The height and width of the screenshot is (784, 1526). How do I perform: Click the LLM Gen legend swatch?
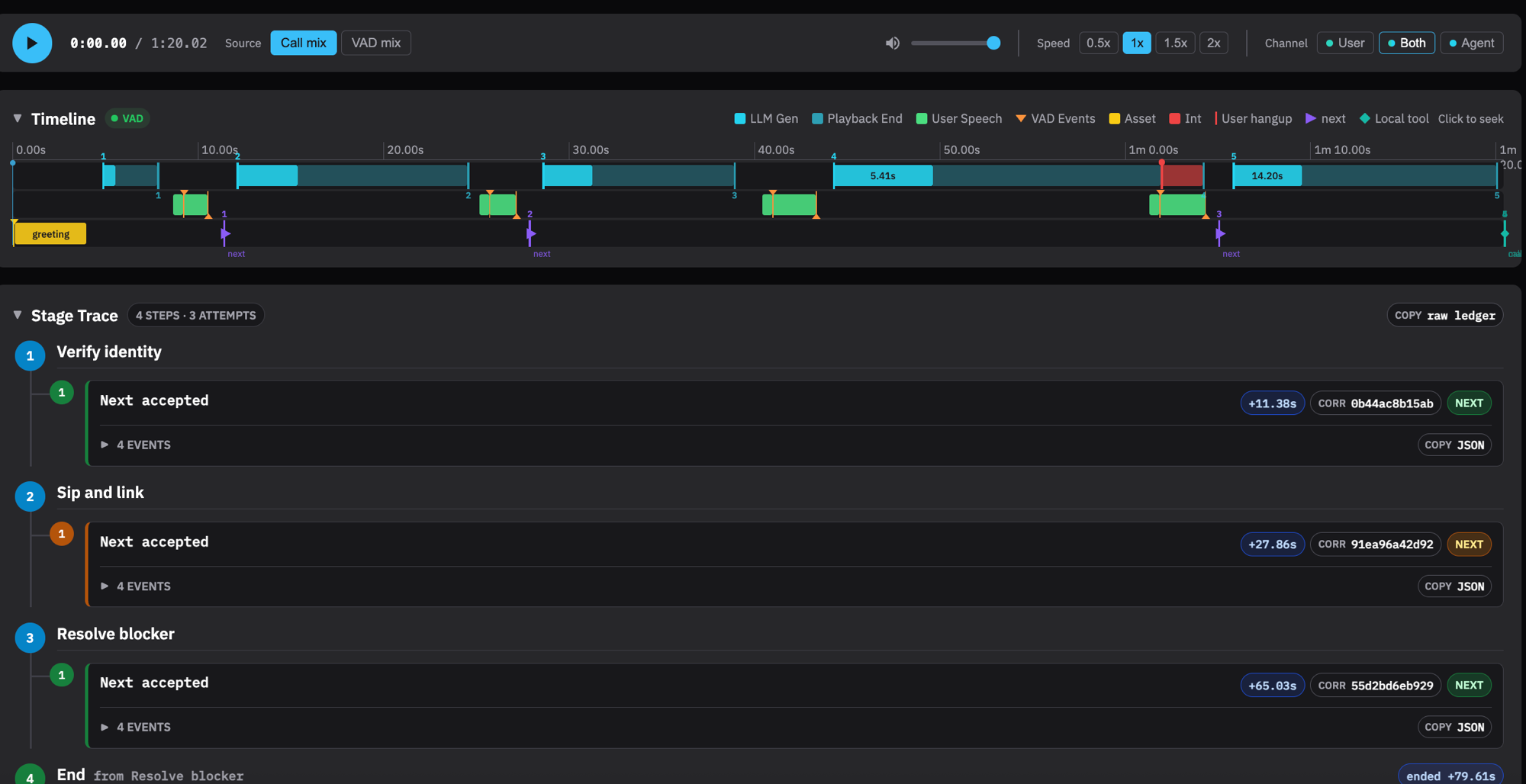(739, 118)
